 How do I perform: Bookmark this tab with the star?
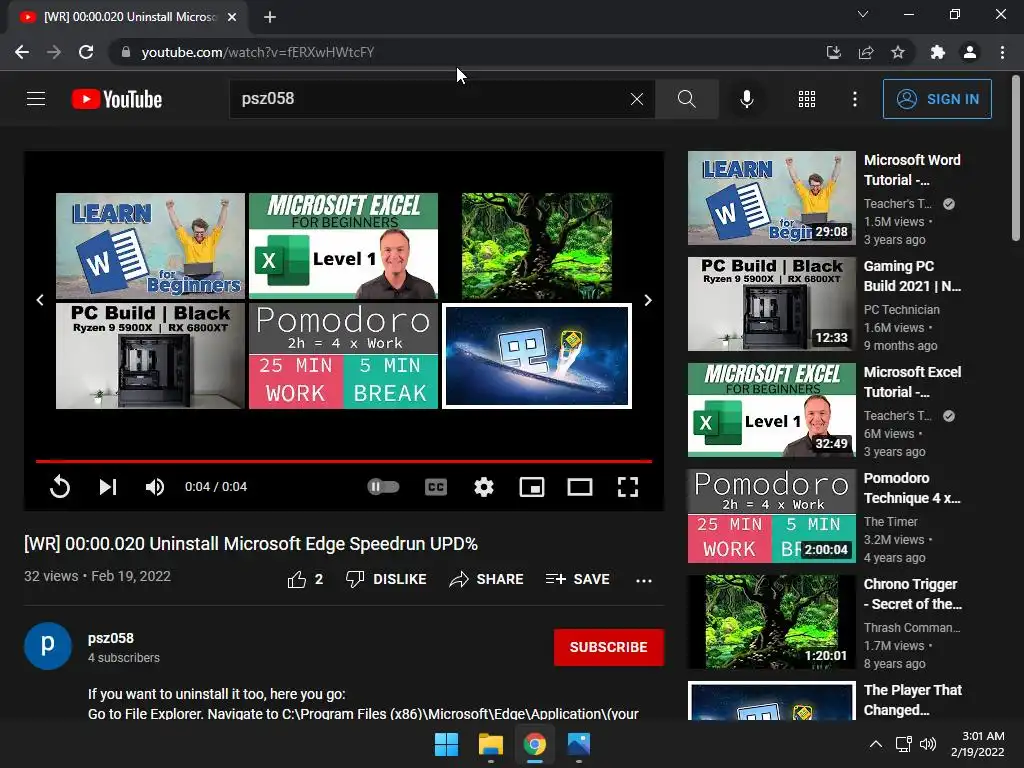pyautogui.click(x=898, y=52)
